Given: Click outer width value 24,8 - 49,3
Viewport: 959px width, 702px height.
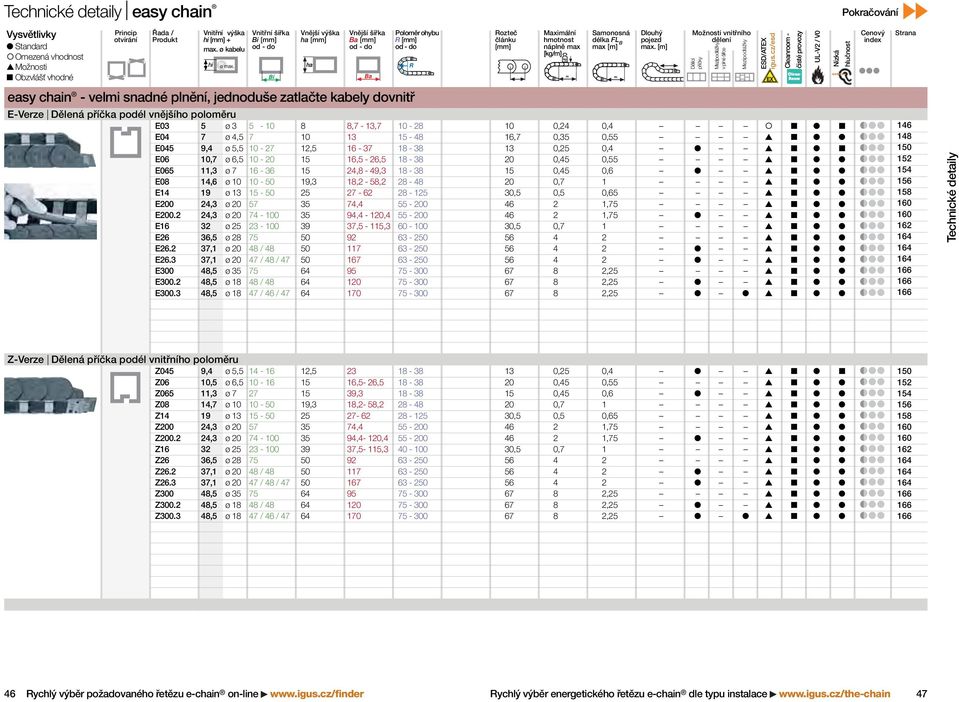Looking at the screenshot, I should point(366,171).
